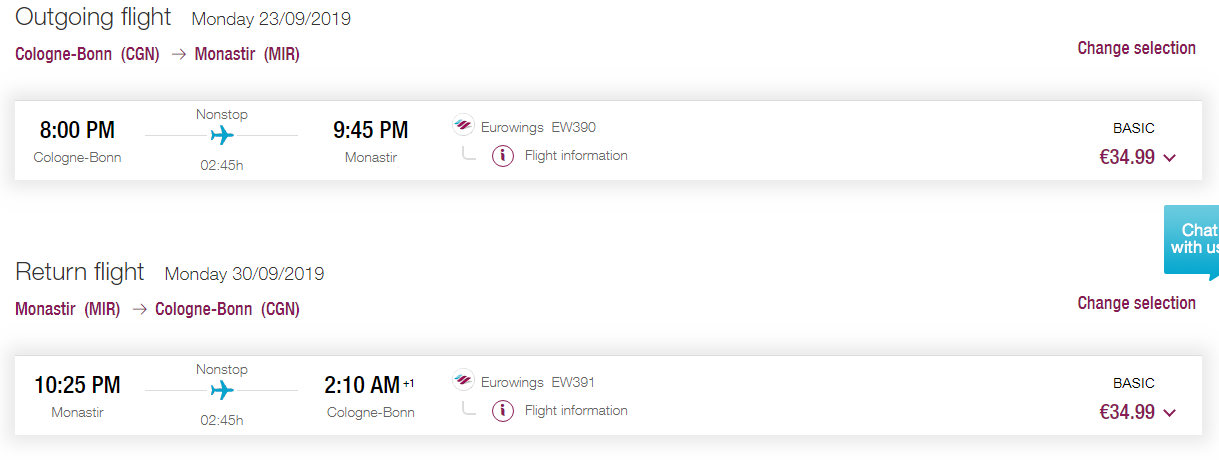
Task: Click the 8:00 PM departure time
Action: [77, 130]
